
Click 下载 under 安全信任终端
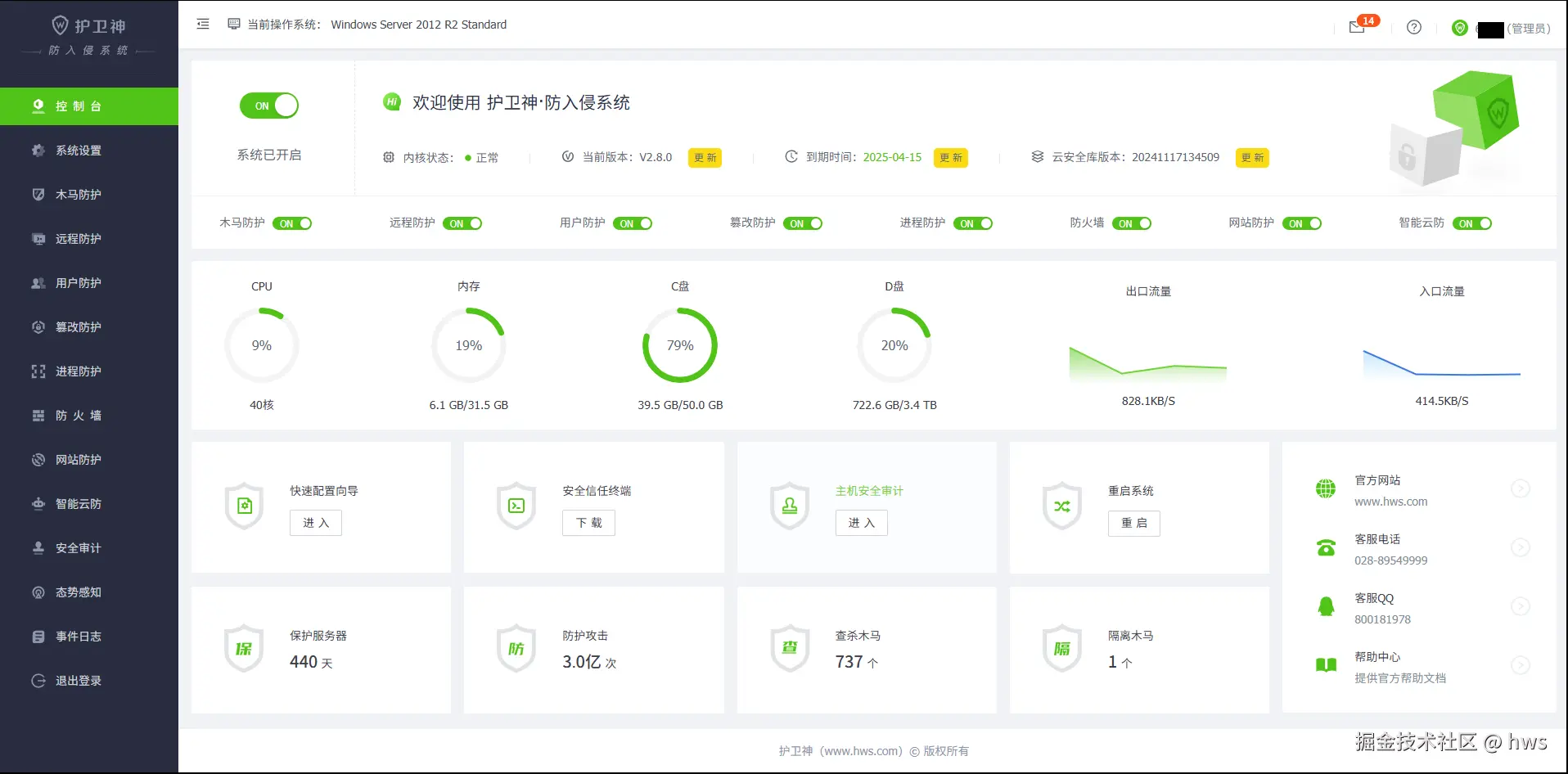point(588,523)
